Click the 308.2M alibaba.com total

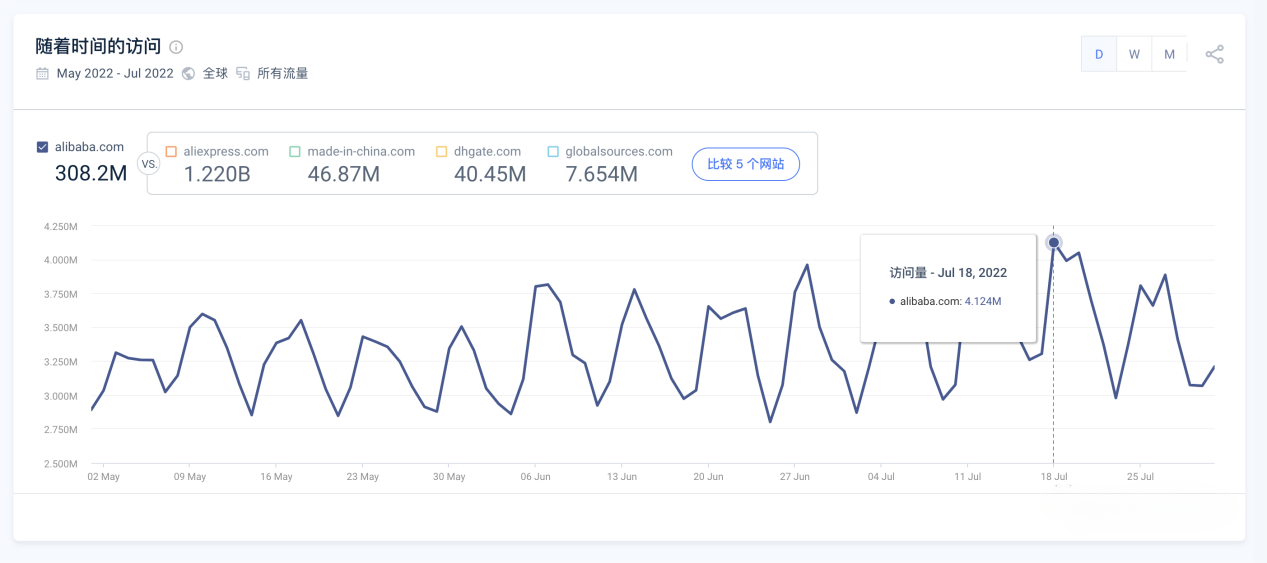pyautogui.click(x=91, y=173)
